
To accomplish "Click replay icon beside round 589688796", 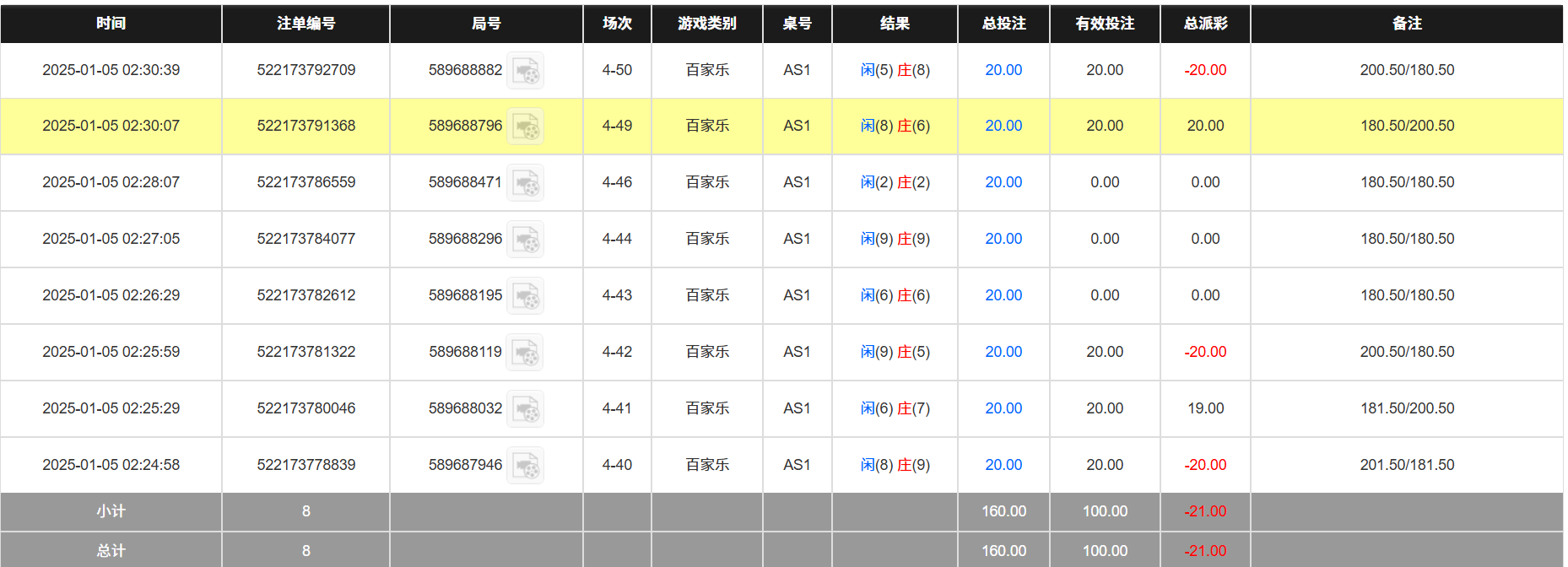I will (525, 127).
